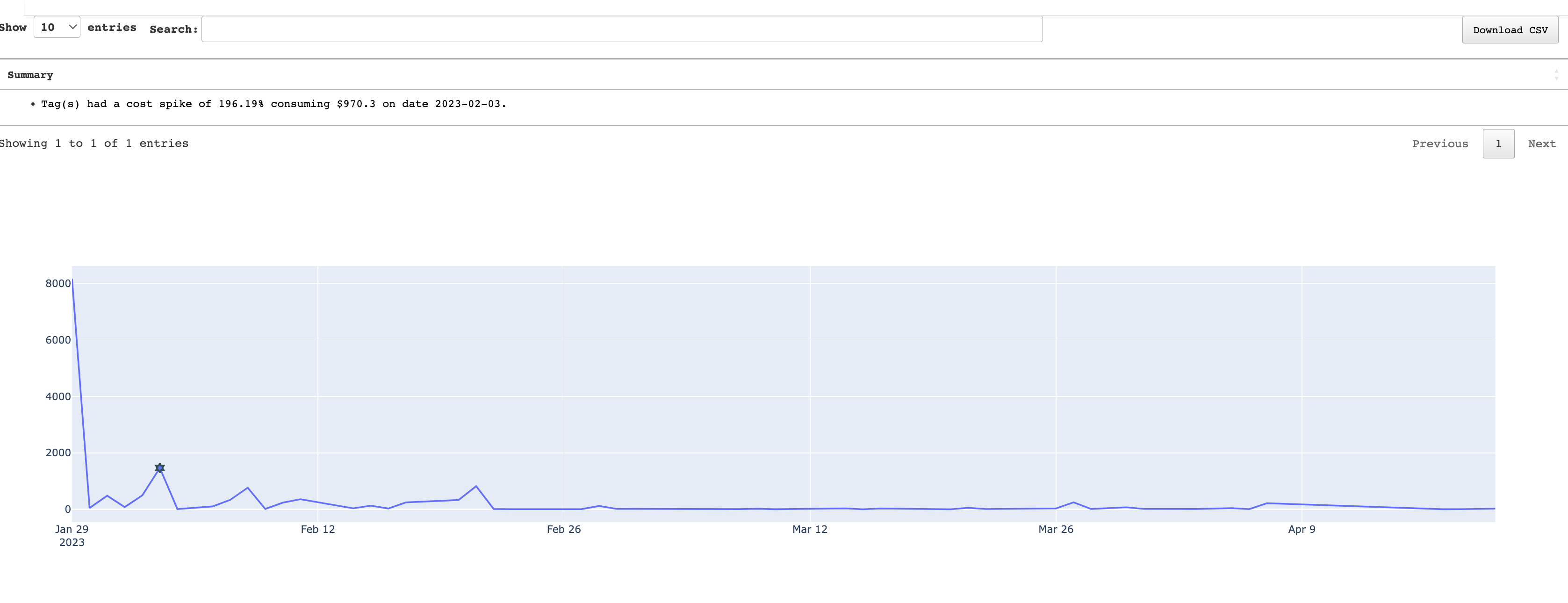
Task: Open the entries-per-page dropdown showing 10
Action: 57,28
